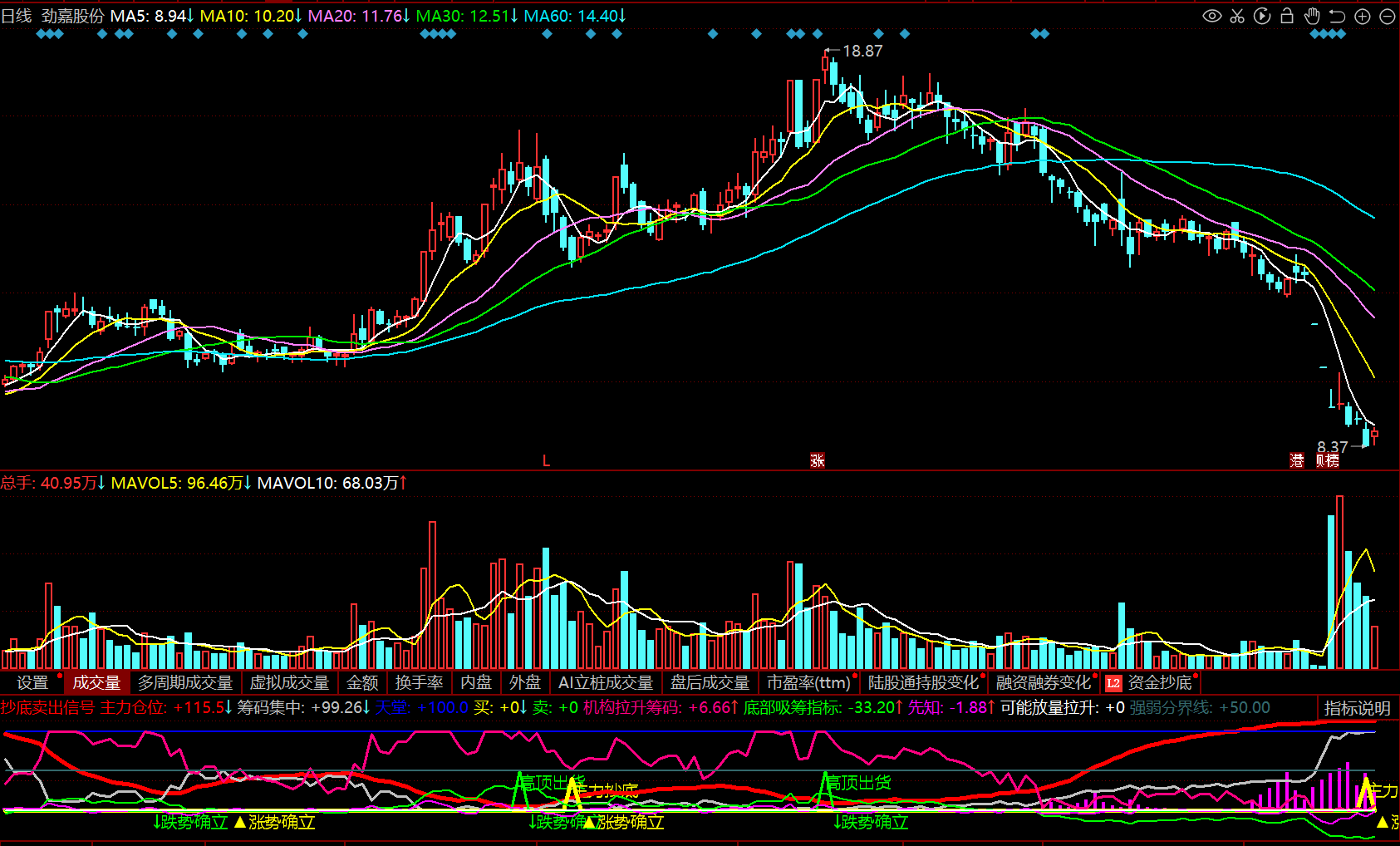Image resolution: width=1400 pixels, height=846 pixels.
Task: Click the L marker on the timeline
Action: pyautogui.click(x=546, y=460)
